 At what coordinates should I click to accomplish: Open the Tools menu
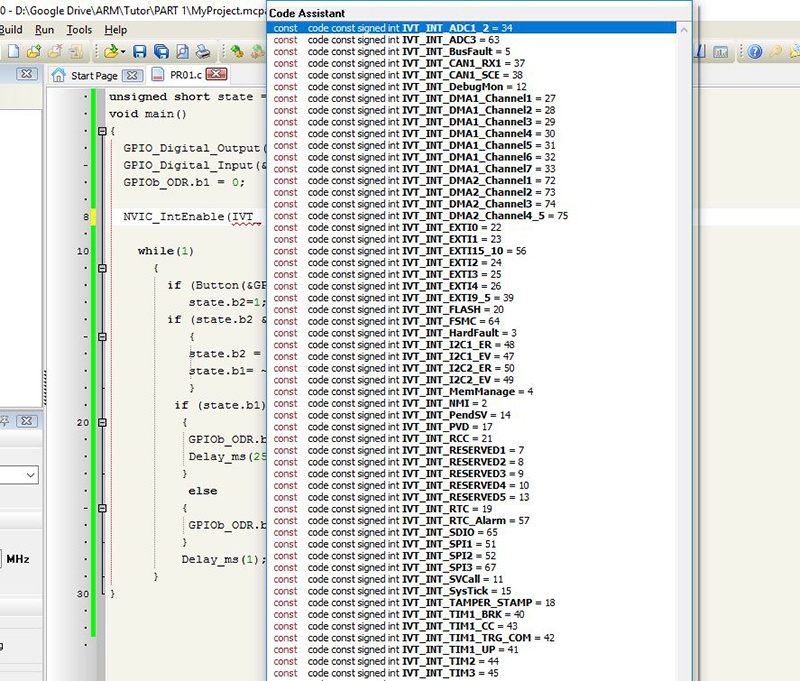[x=79, y=30]
